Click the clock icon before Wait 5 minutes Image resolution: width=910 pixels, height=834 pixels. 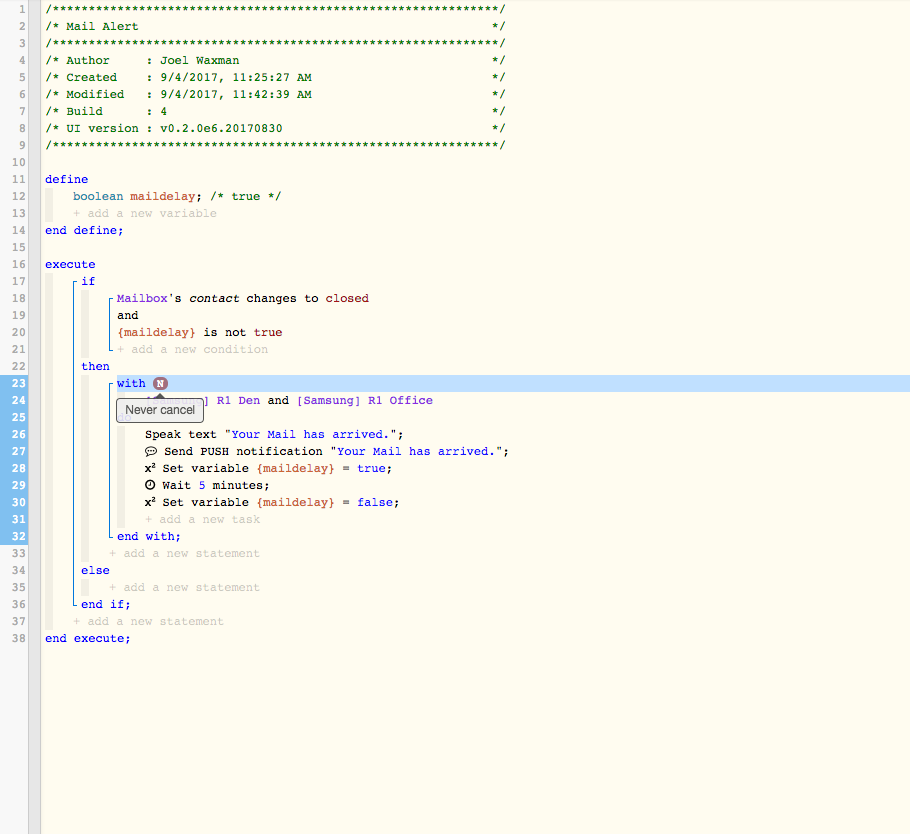[x=150, y=485]
